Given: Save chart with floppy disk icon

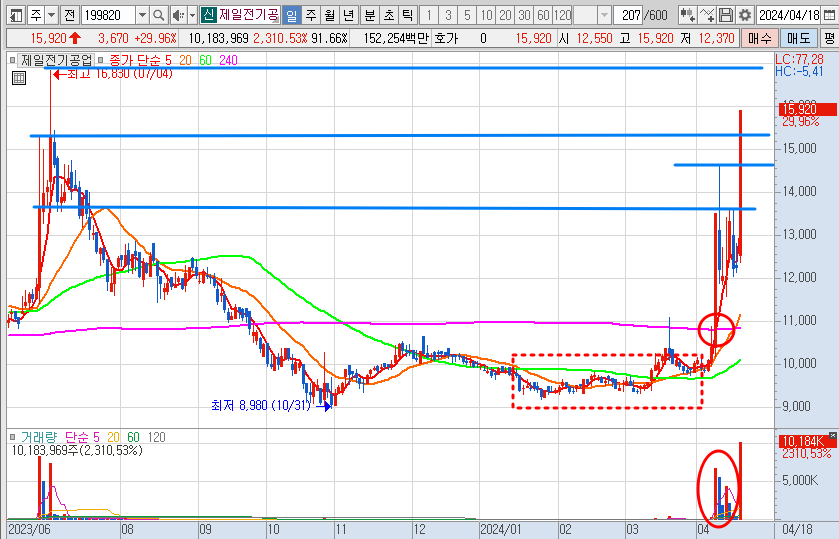Looking at the screenshot, I should point(726,15).
